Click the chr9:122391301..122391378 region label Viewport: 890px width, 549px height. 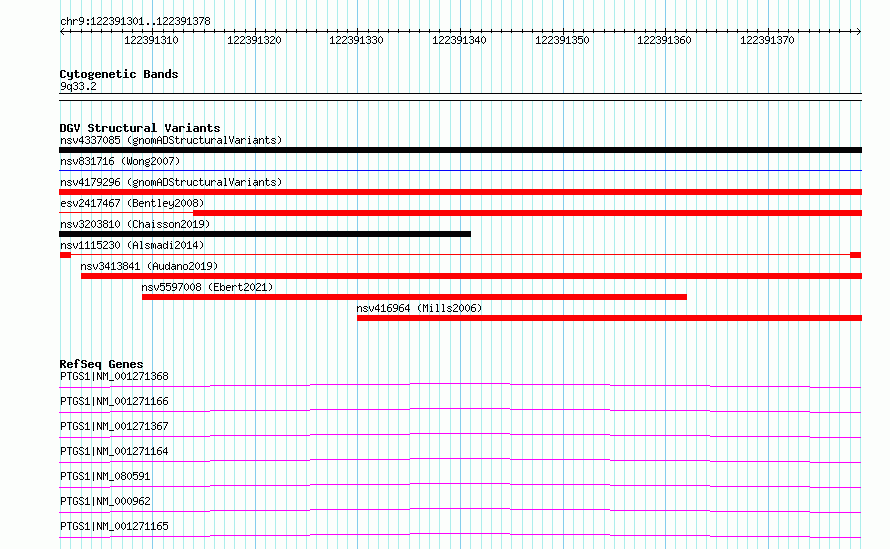pyautogui.click(x=135, y=21)
